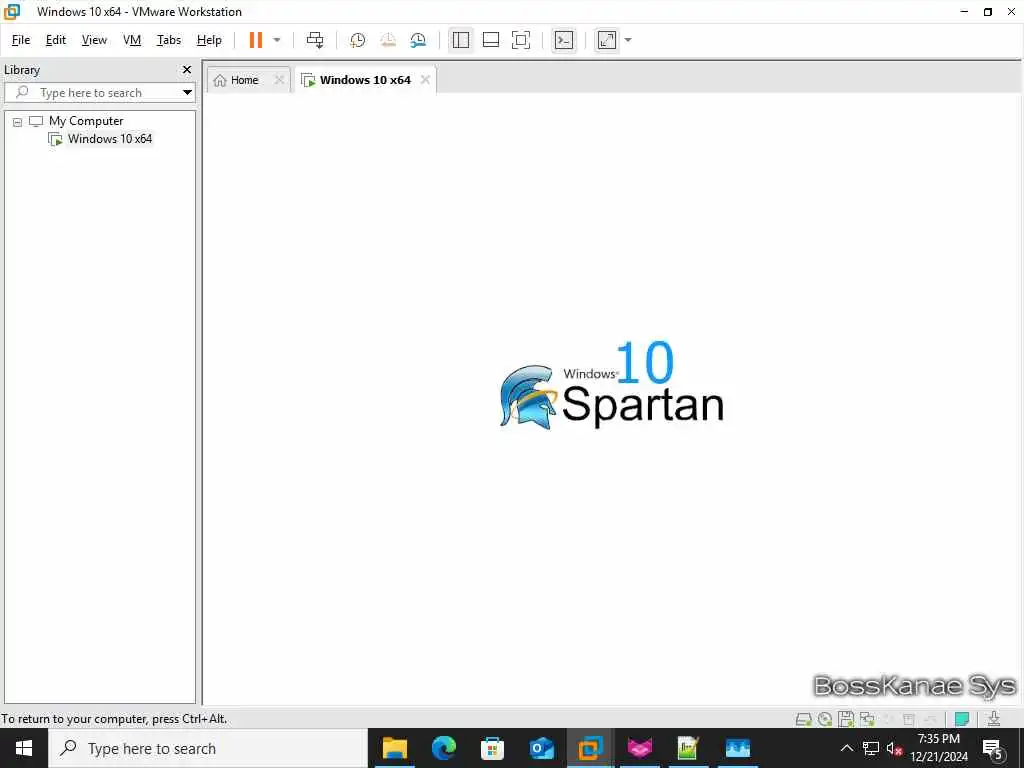Image resolution: width=1024 pixels, height=768 pixels.
Task: Revert the virtual machine to previous snapshot
Action: coord(388,40)
